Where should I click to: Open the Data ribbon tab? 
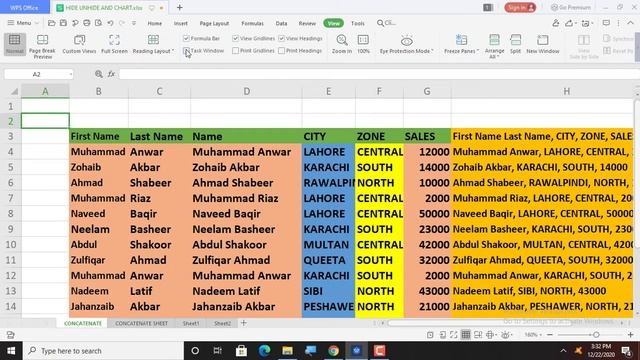point(281,23)
